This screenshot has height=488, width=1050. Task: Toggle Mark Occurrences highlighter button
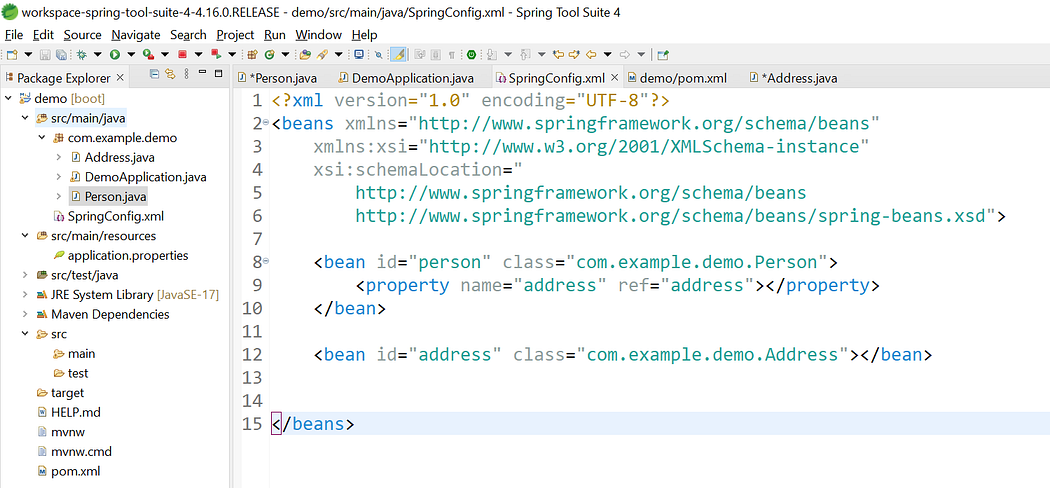(398, 54)
